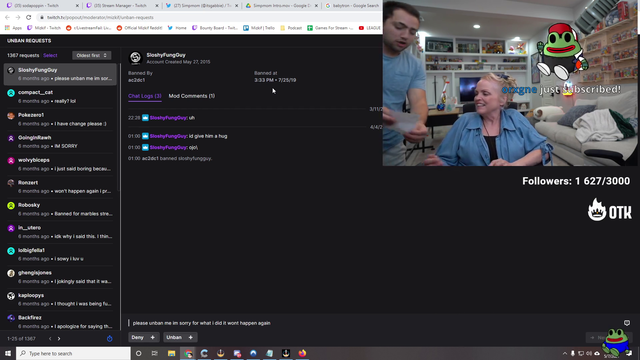This screenshot has width=640, height=360.
Task: Open wolvybiceps' unban request
Action: tap(60, 164)
